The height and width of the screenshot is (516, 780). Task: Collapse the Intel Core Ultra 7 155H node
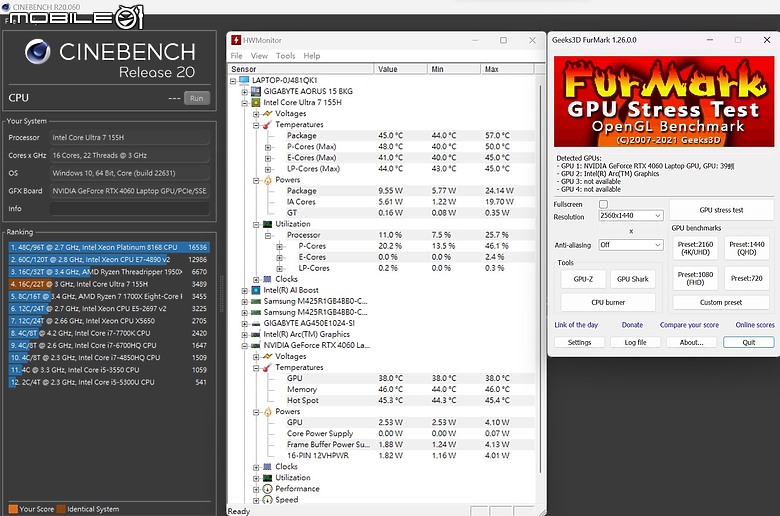pos(244,103)
